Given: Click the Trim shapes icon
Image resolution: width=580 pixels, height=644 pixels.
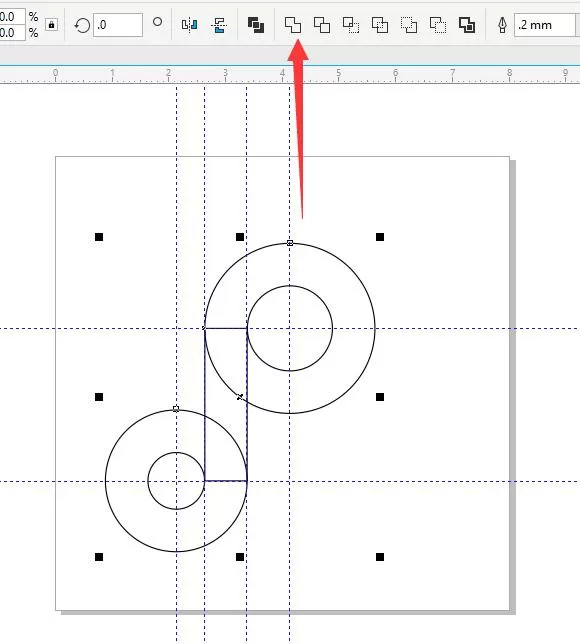Looking at the screenshot, I should click(322, 25).
